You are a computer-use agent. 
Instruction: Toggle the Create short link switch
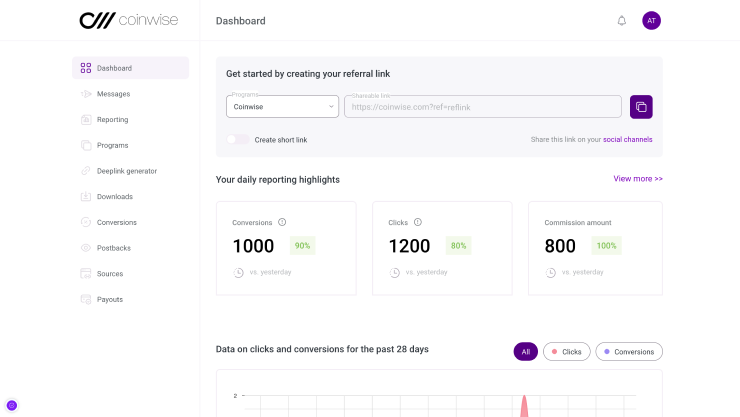click(x=238, y=140)
